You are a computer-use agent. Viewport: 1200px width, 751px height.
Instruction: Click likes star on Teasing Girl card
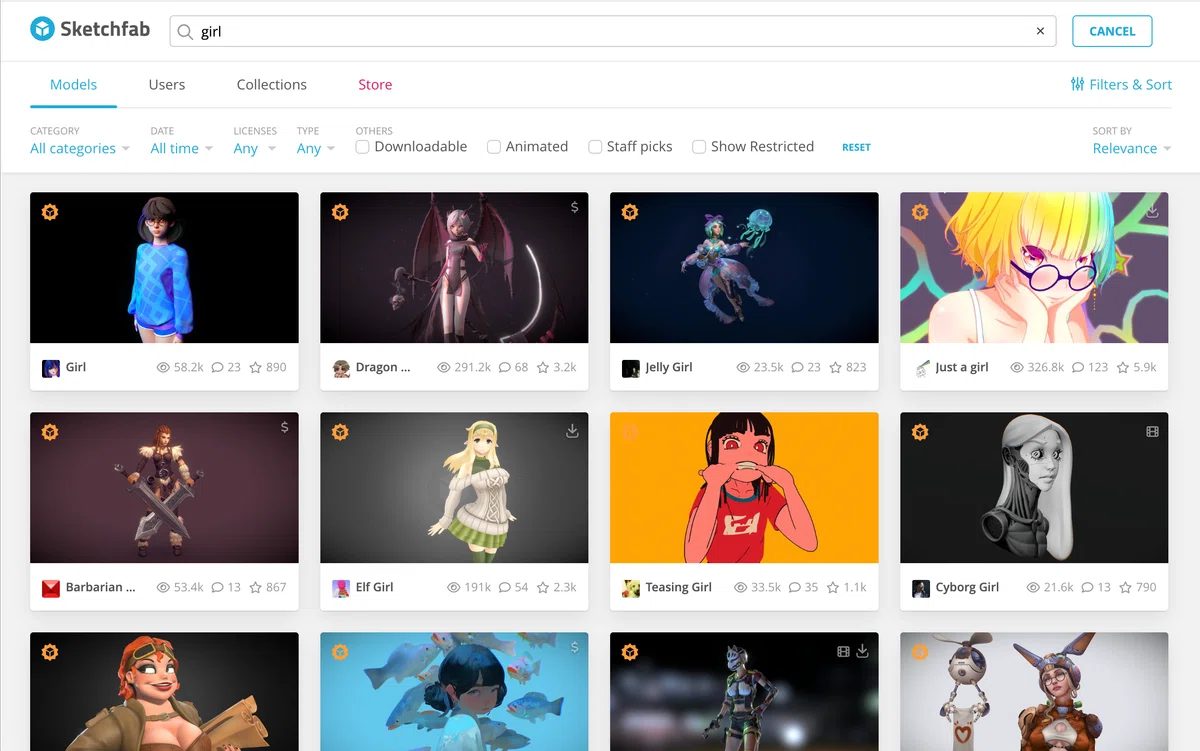click(833, 587)
